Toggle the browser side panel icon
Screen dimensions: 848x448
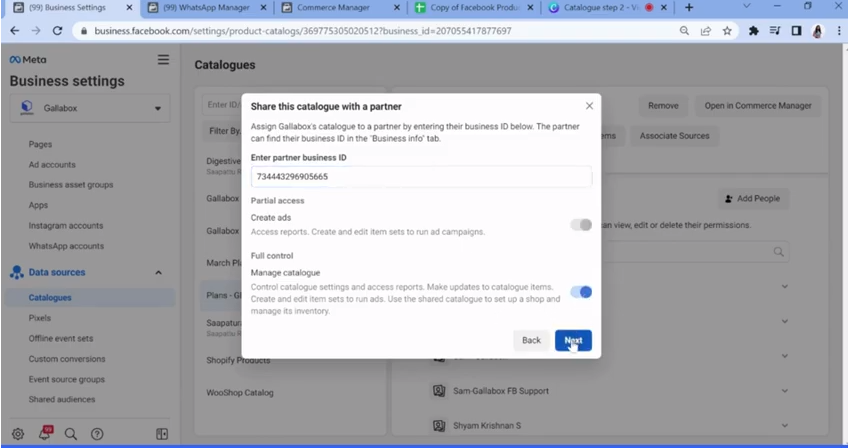pos(796,31)
